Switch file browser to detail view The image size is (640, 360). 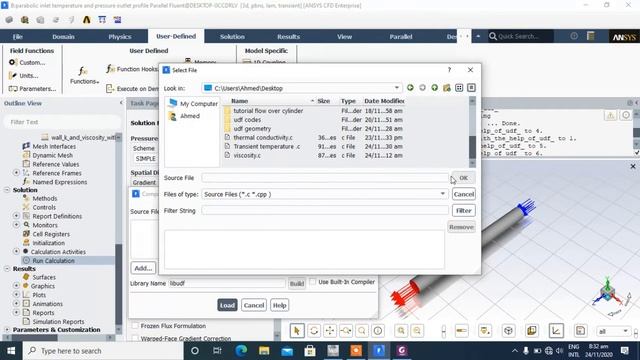pyautogui.click(x=471, y=88)
